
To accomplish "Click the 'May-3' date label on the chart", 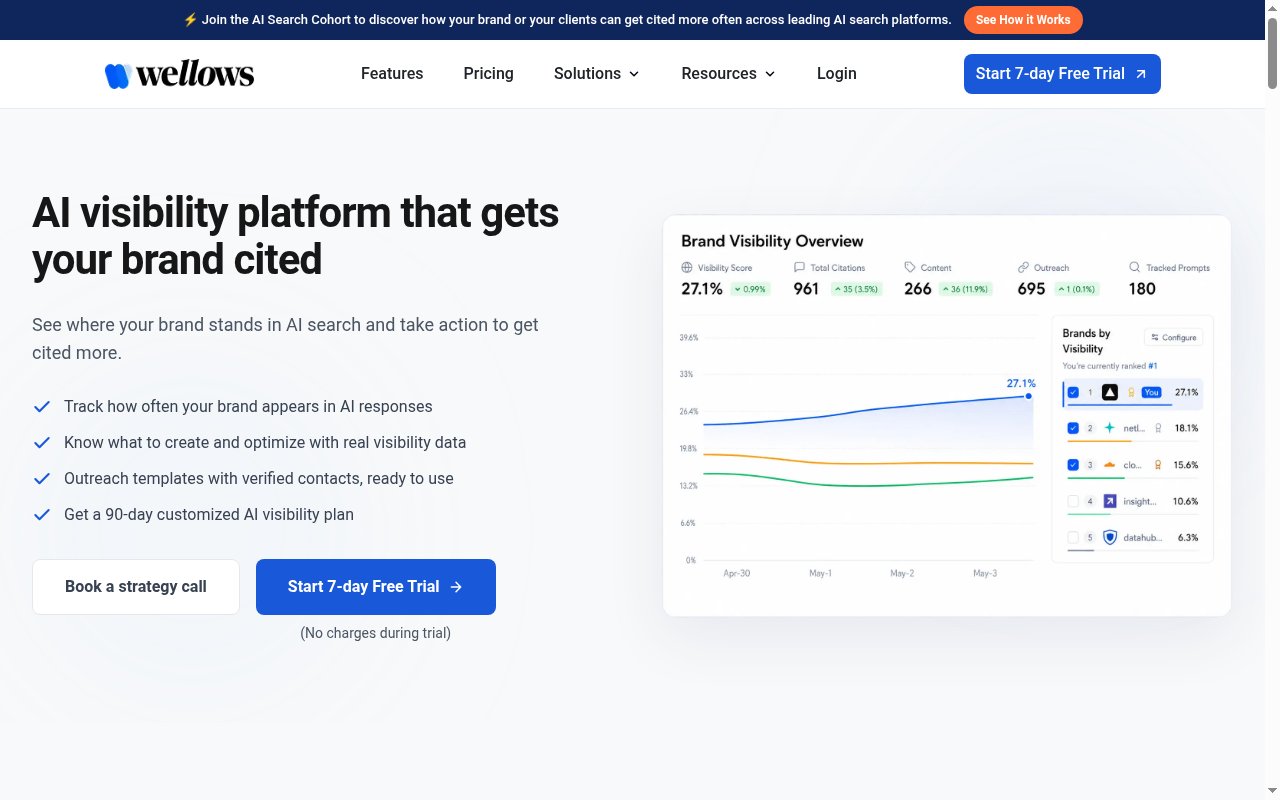I will click(x=985, y=573).
